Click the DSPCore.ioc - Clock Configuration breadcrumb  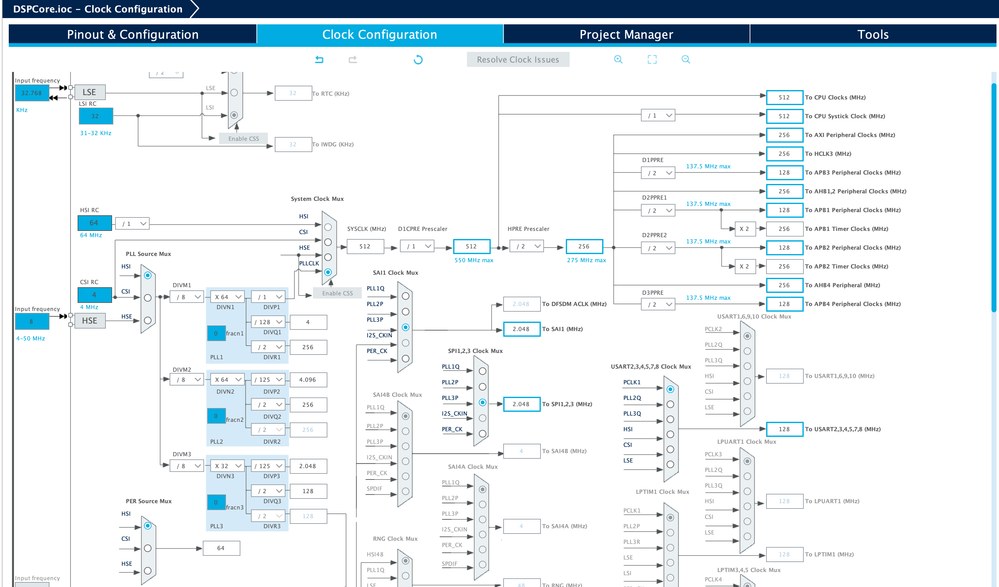(x=97, y=9)
